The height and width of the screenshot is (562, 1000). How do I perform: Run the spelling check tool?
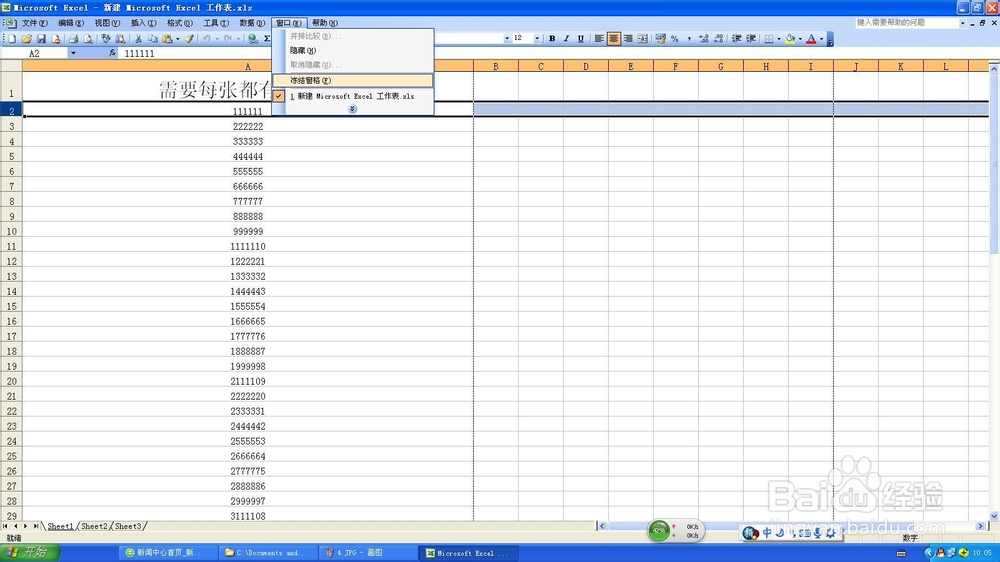[106, 39]
